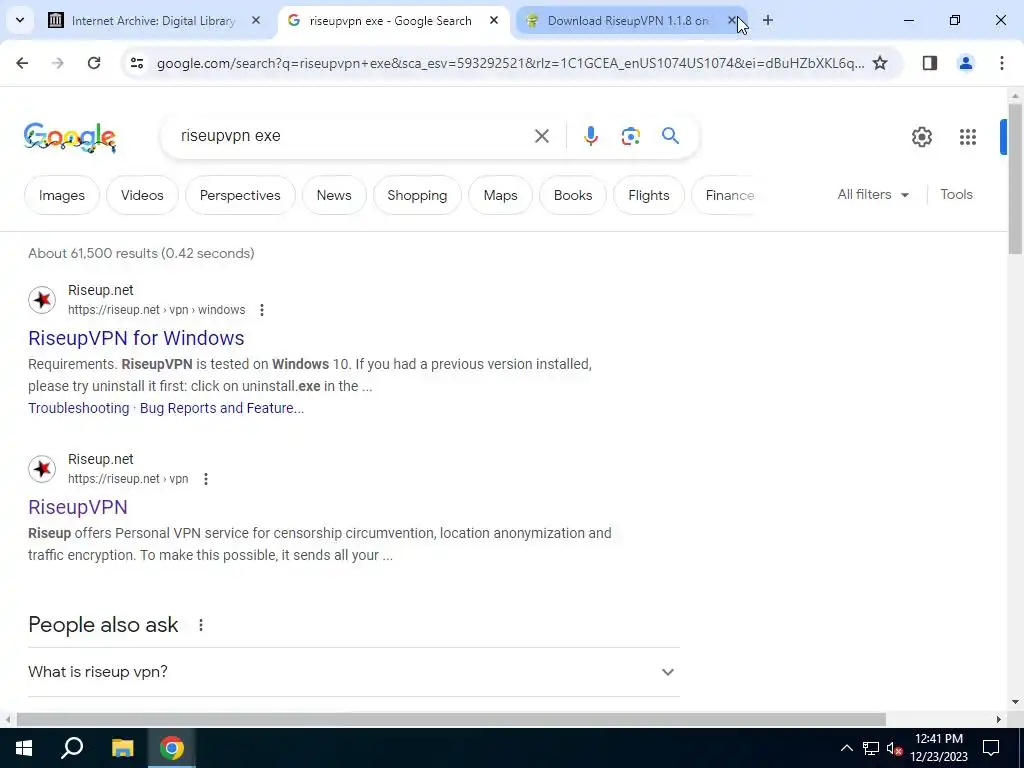The image size is (1024, 768).
Task: Open the Google apps grid
Action: pyautogui.click(x=968, y=136)
